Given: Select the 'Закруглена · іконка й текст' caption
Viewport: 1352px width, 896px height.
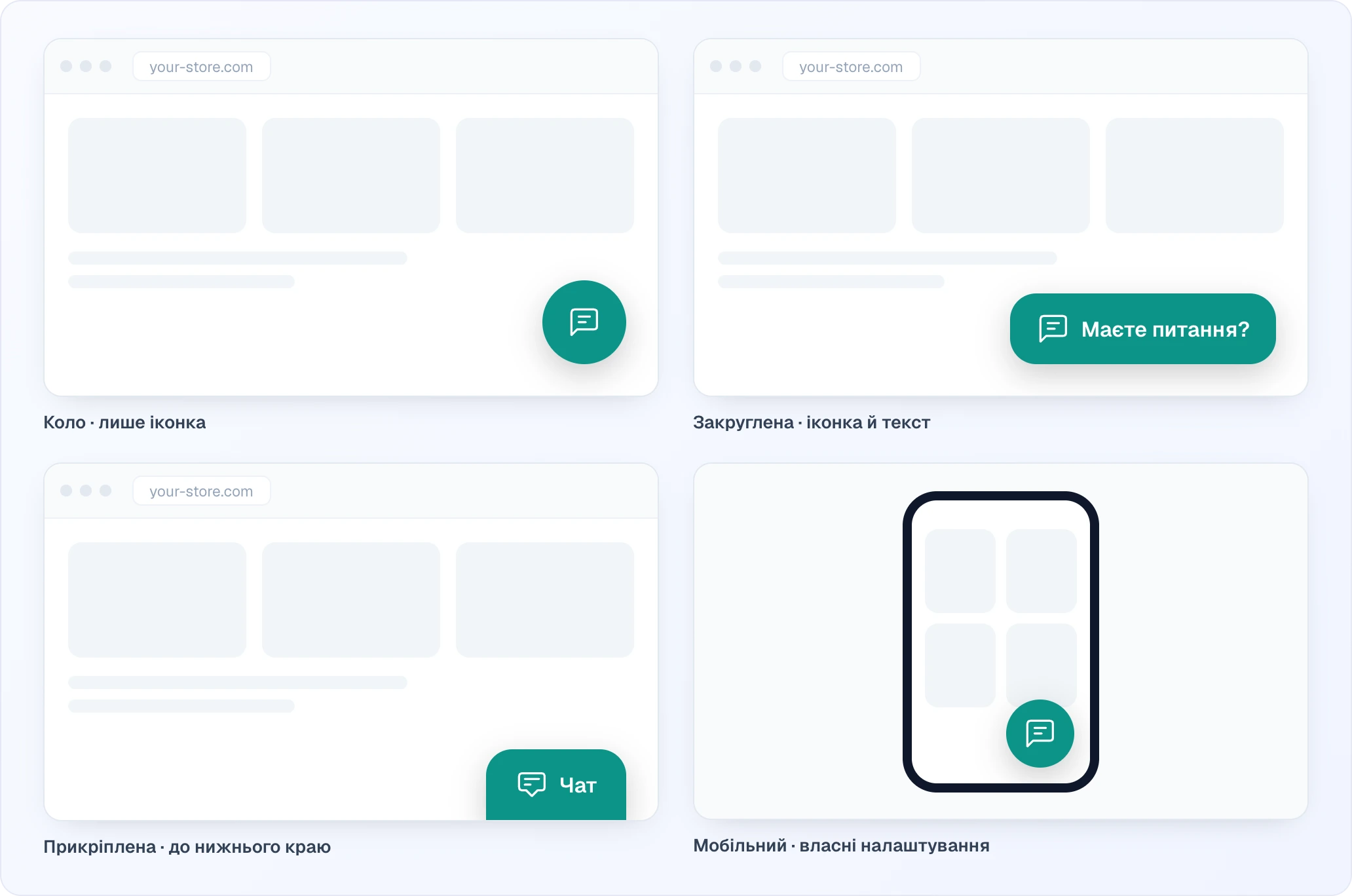Looking at the screenshot, I should click(x=812, y=422).
